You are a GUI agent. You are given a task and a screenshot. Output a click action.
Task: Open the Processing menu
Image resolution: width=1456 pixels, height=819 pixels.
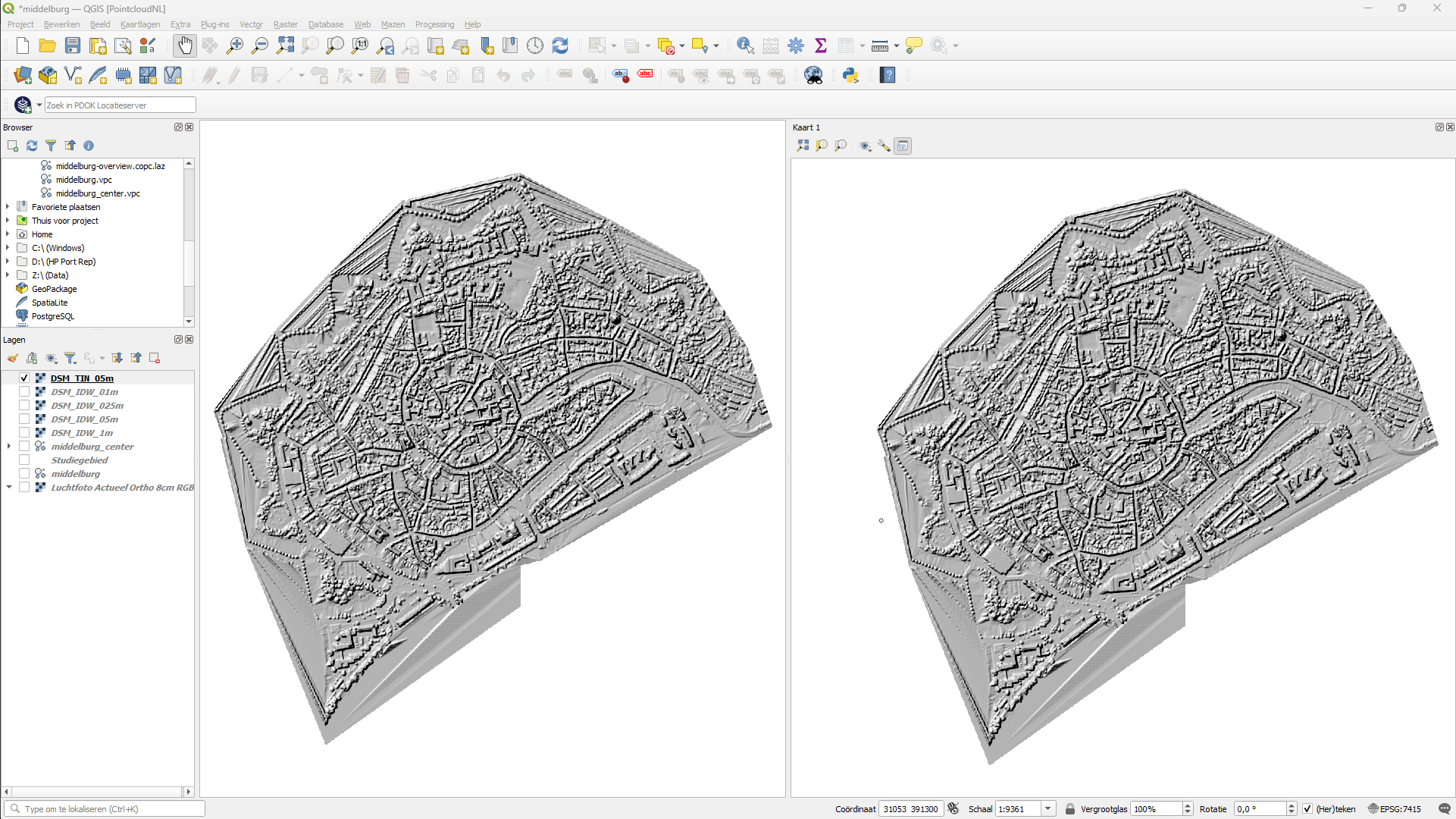point(434,24)
